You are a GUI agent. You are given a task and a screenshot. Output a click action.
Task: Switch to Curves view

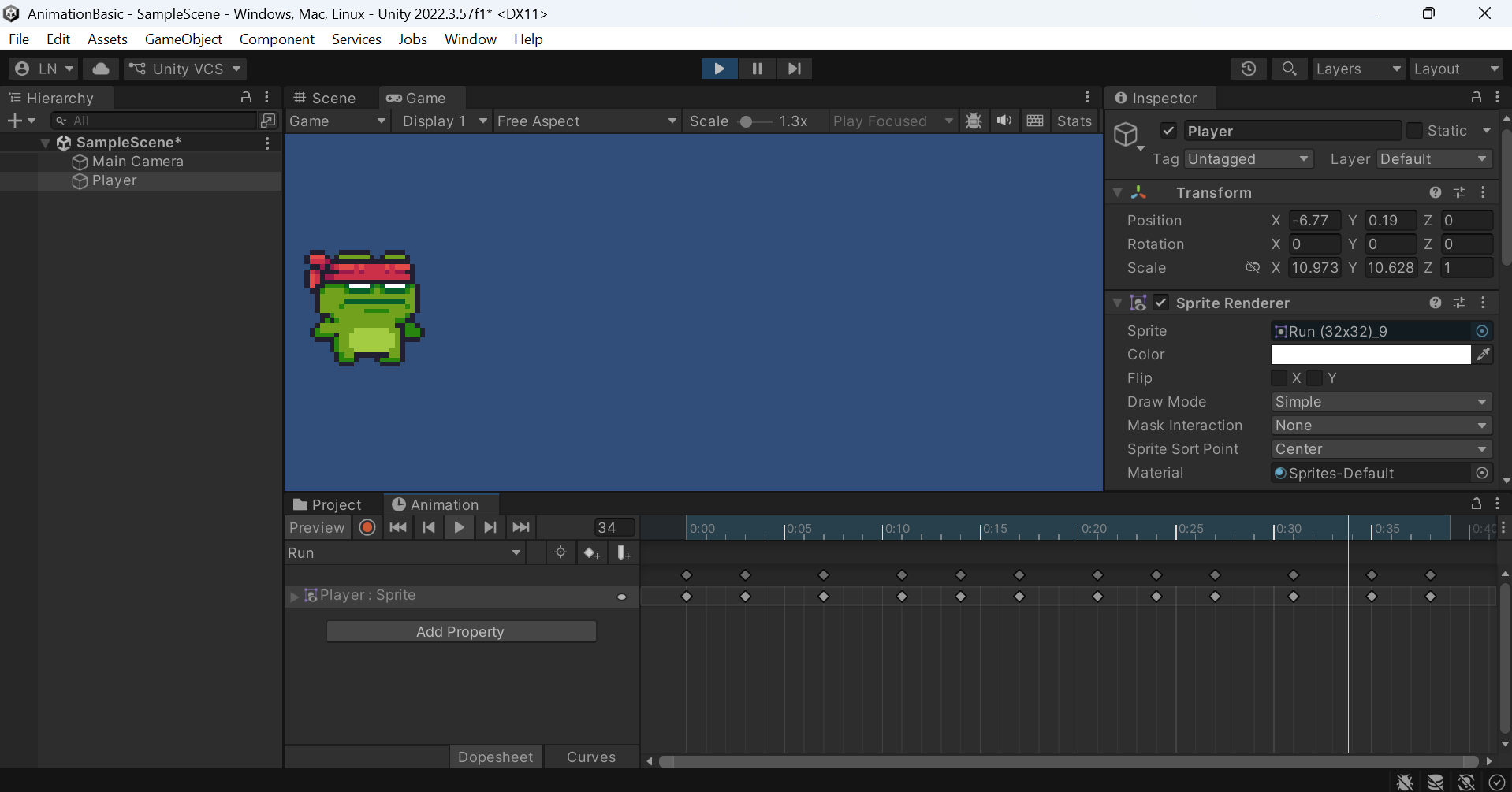[591, 757]
